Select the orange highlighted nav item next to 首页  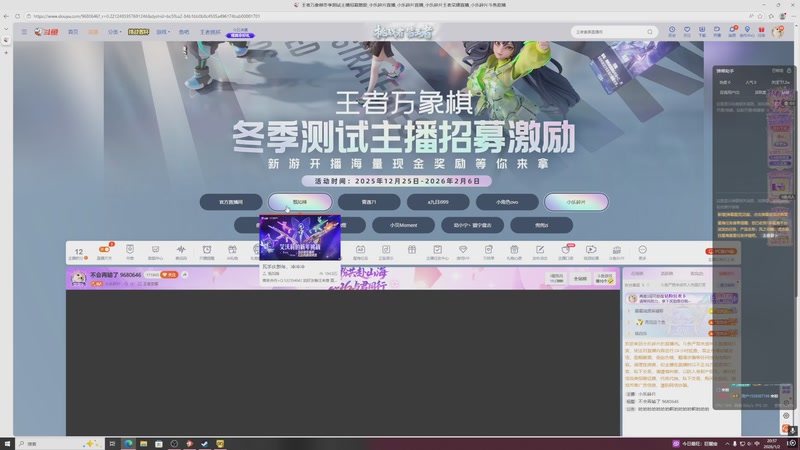(x=93, y=32)
